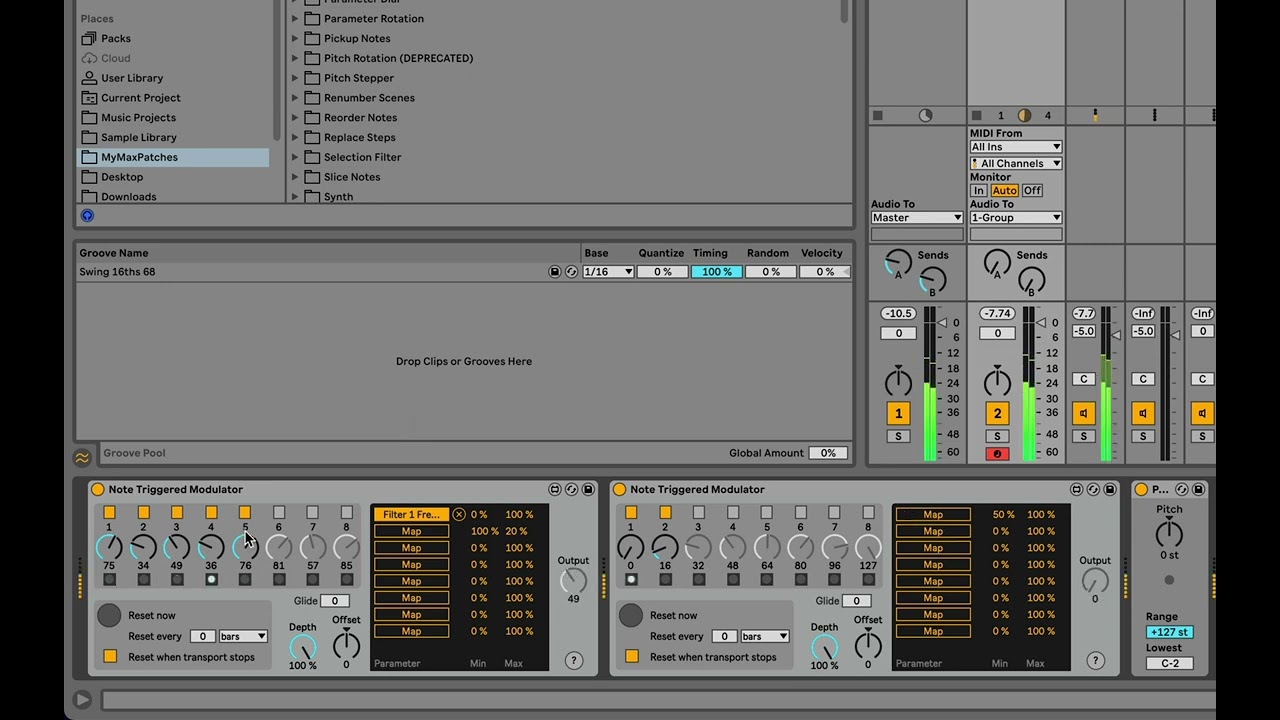Click the Glide field in first modulator

tap(335, 601)
